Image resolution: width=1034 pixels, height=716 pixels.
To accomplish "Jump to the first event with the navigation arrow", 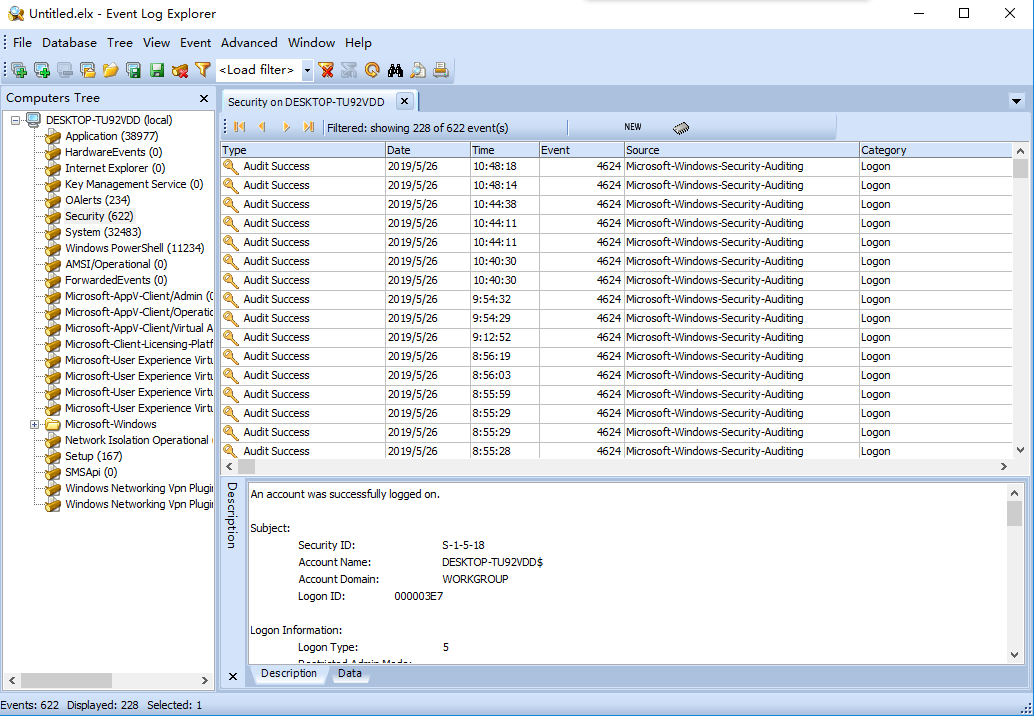I will pyautogui.click(x=240, y=127).
